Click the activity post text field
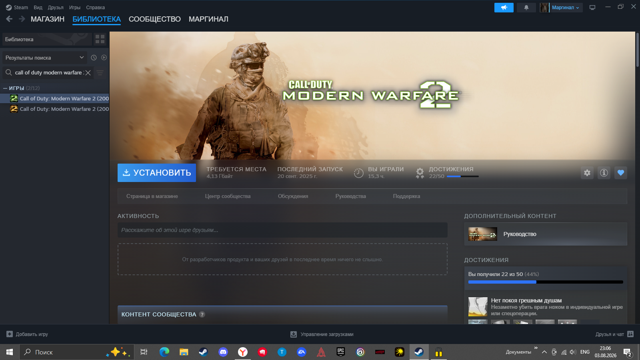Screen dimensions: 640x360 point(282,230)
